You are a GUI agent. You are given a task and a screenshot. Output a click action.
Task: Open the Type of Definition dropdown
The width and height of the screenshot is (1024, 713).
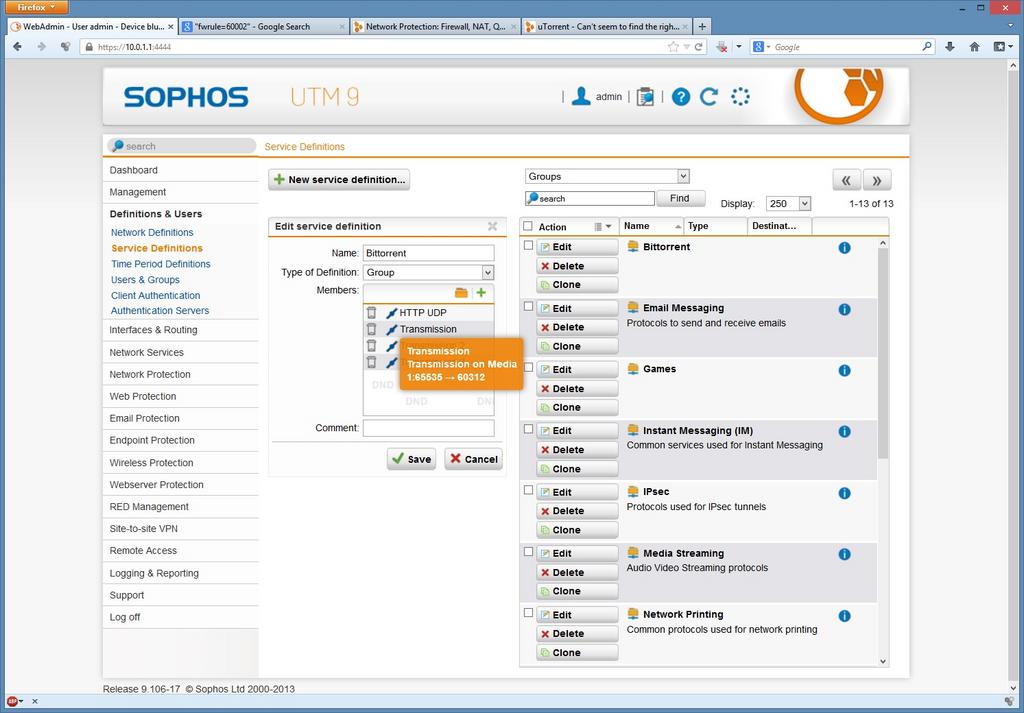[x=428, y=272]
